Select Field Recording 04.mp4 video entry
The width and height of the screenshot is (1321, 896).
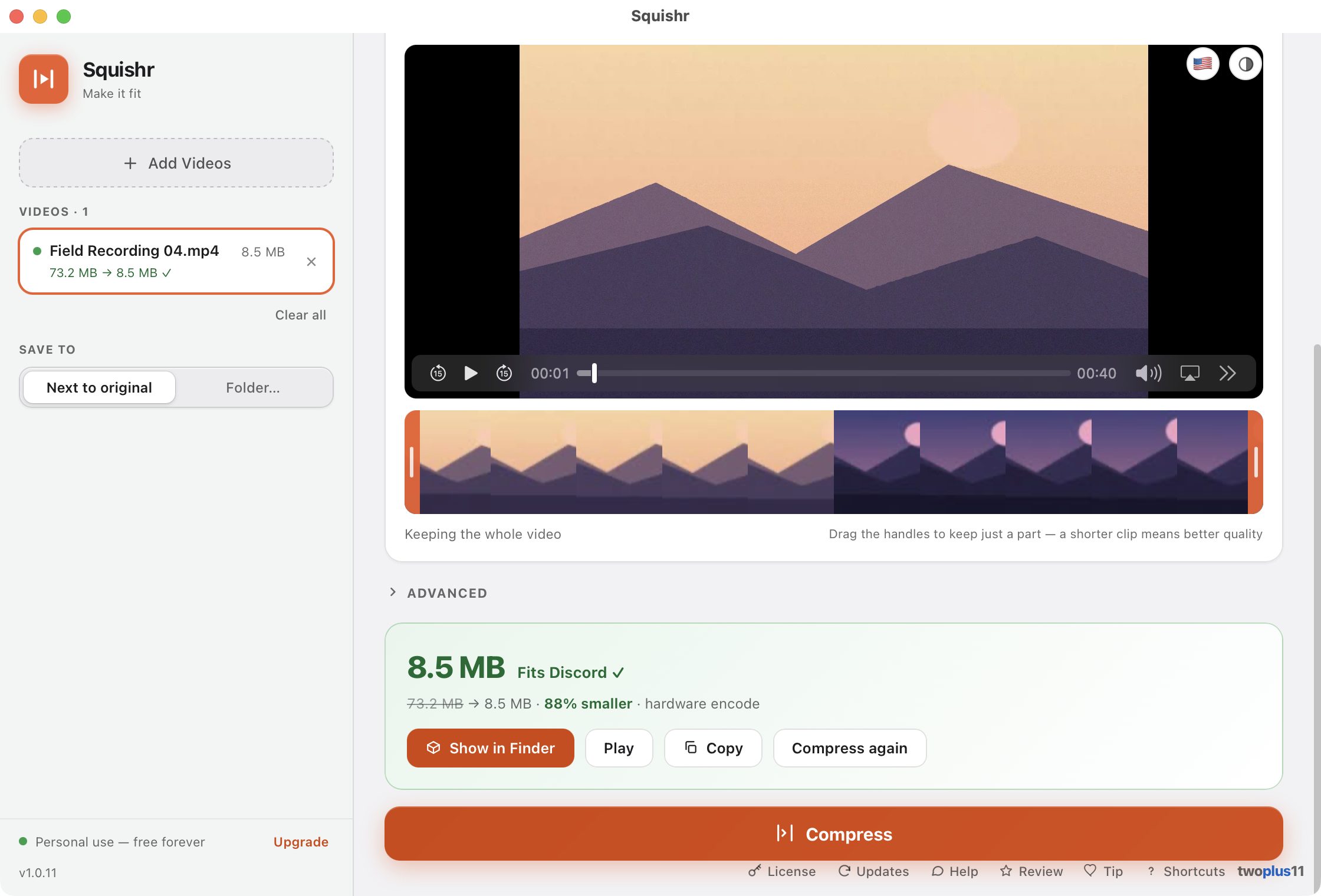176,261
